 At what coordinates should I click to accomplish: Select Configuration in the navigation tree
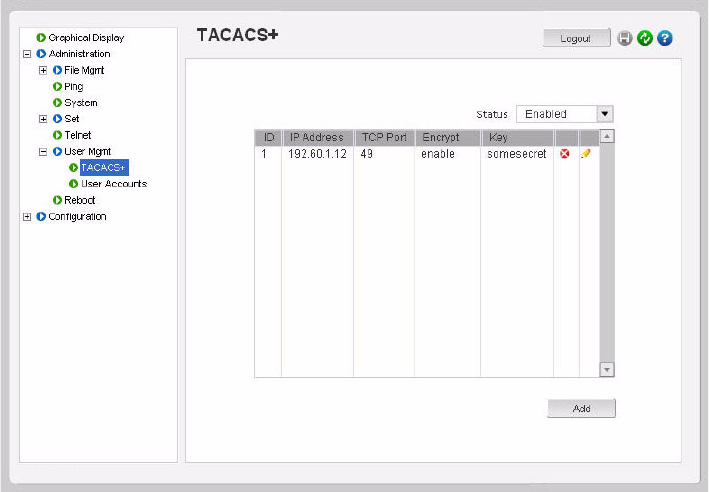[77, 217]
